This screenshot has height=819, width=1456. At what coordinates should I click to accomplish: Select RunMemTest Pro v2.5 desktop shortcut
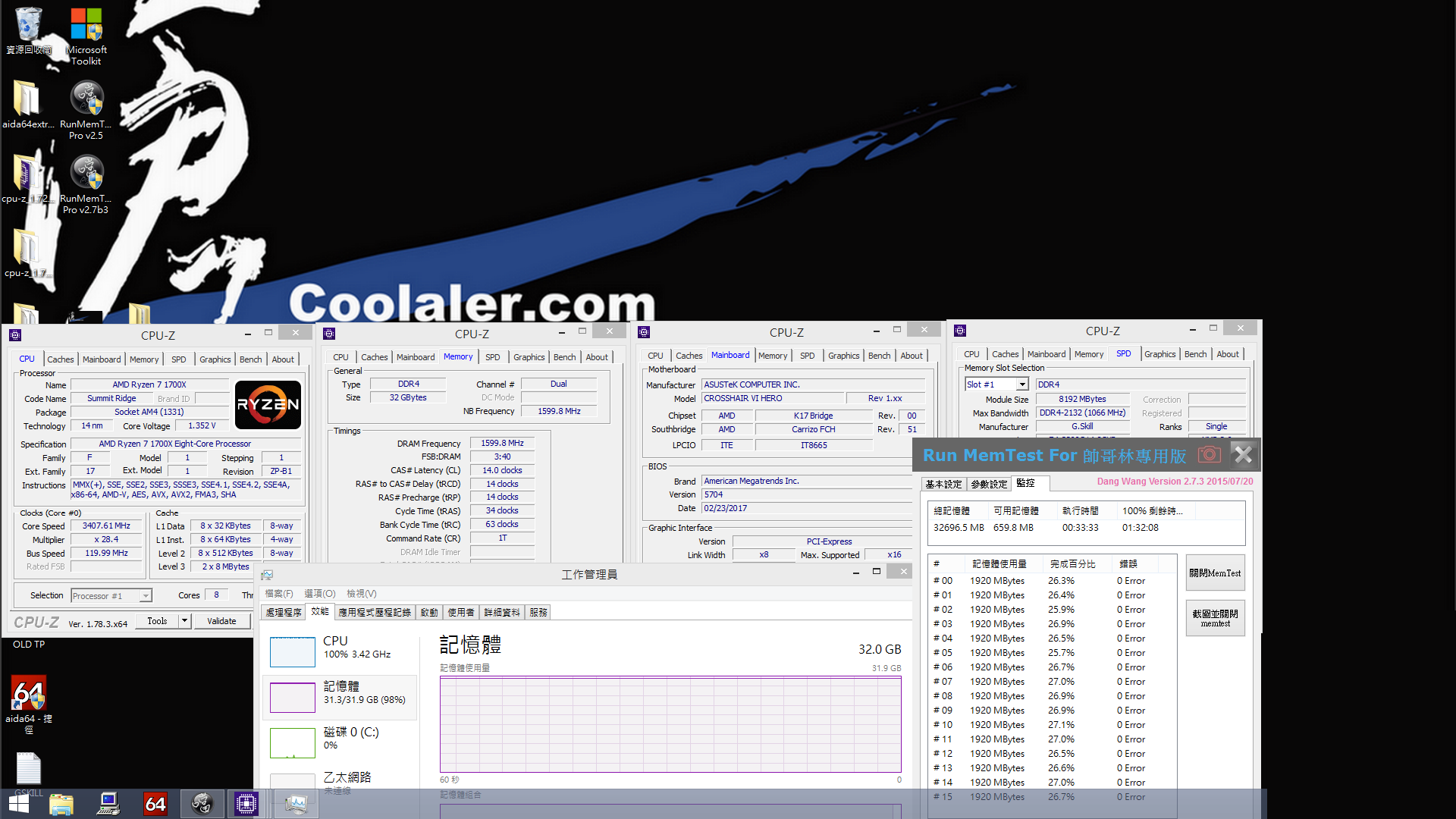[x=86, y=109]
